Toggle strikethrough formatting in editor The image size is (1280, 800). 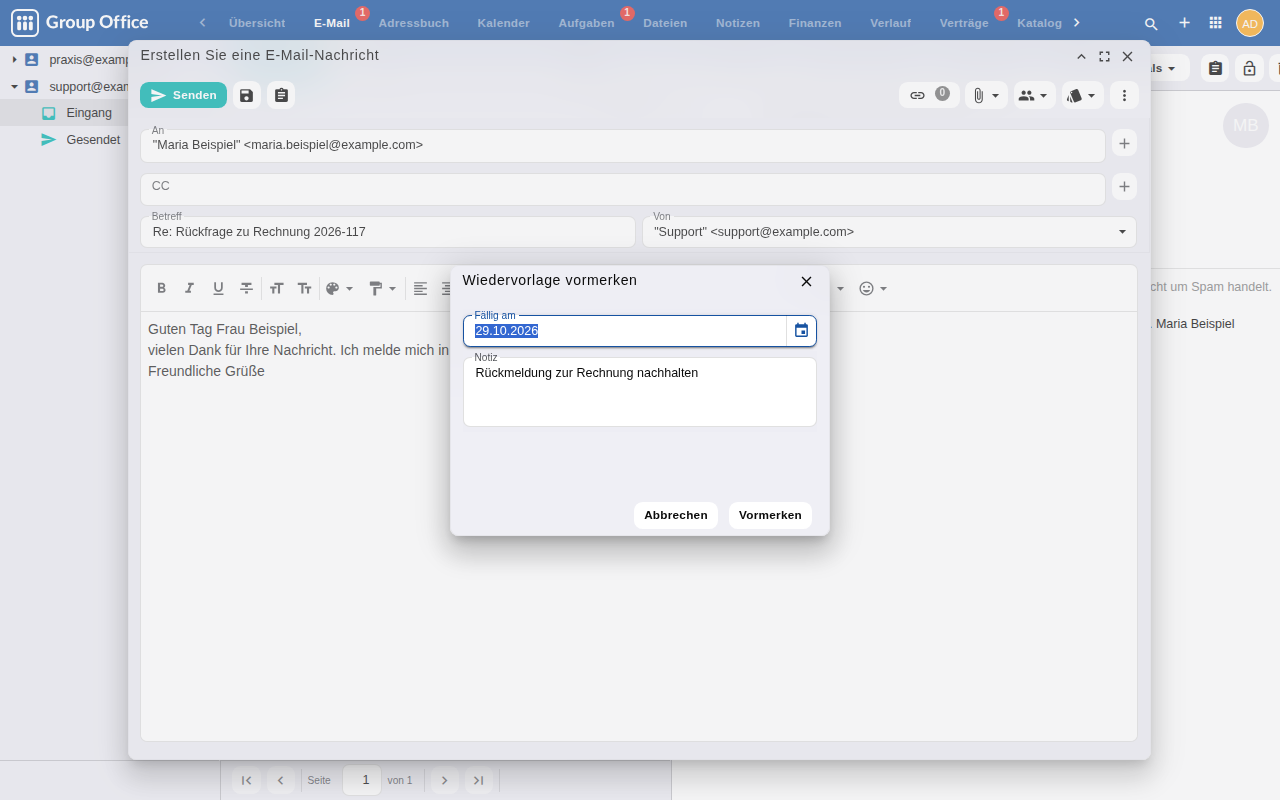pos(246,288)
